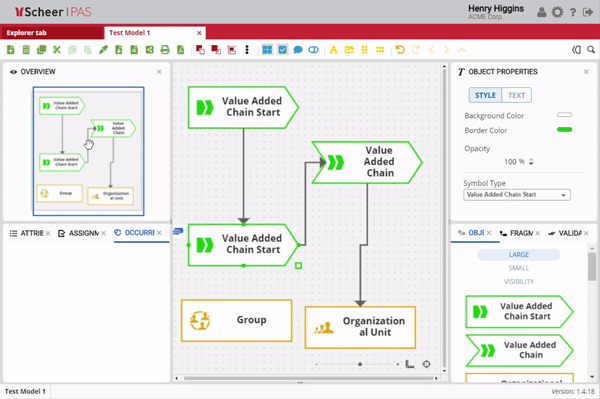600x399 pixels.
Task: Switch to the Explorer tab
Action: (x=52, y=33)
